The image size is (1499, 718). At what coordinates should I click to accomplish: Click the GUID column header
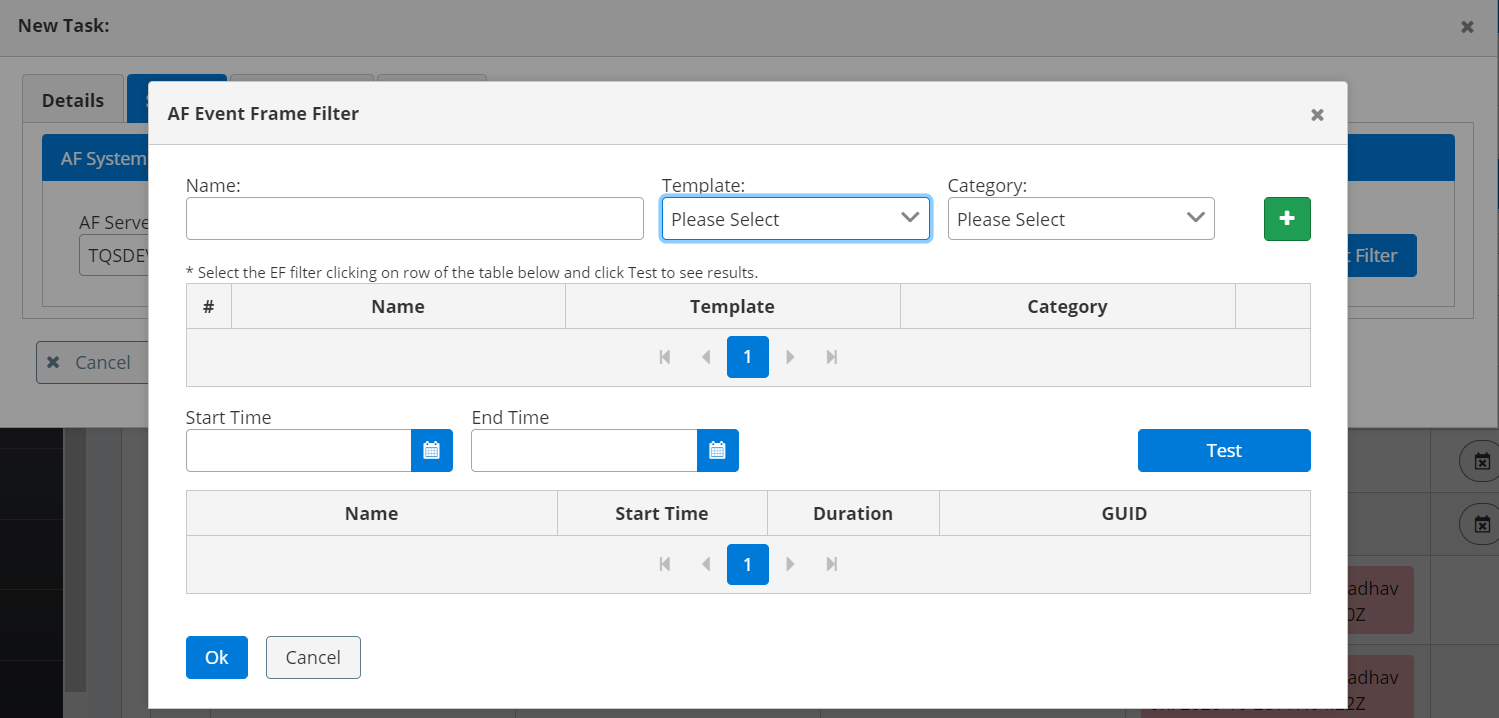(x=1123, y=513)
